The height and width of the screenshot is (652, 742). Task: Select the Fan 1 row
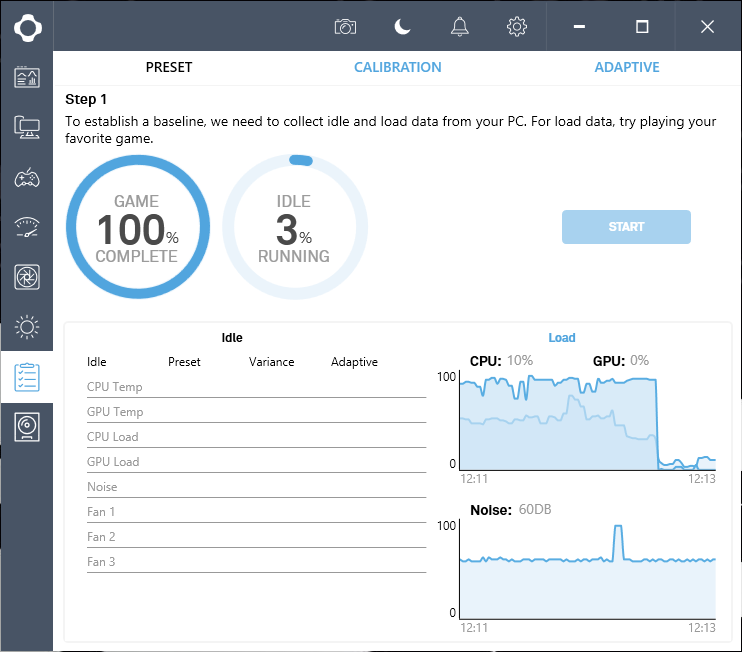pos(256,512)
